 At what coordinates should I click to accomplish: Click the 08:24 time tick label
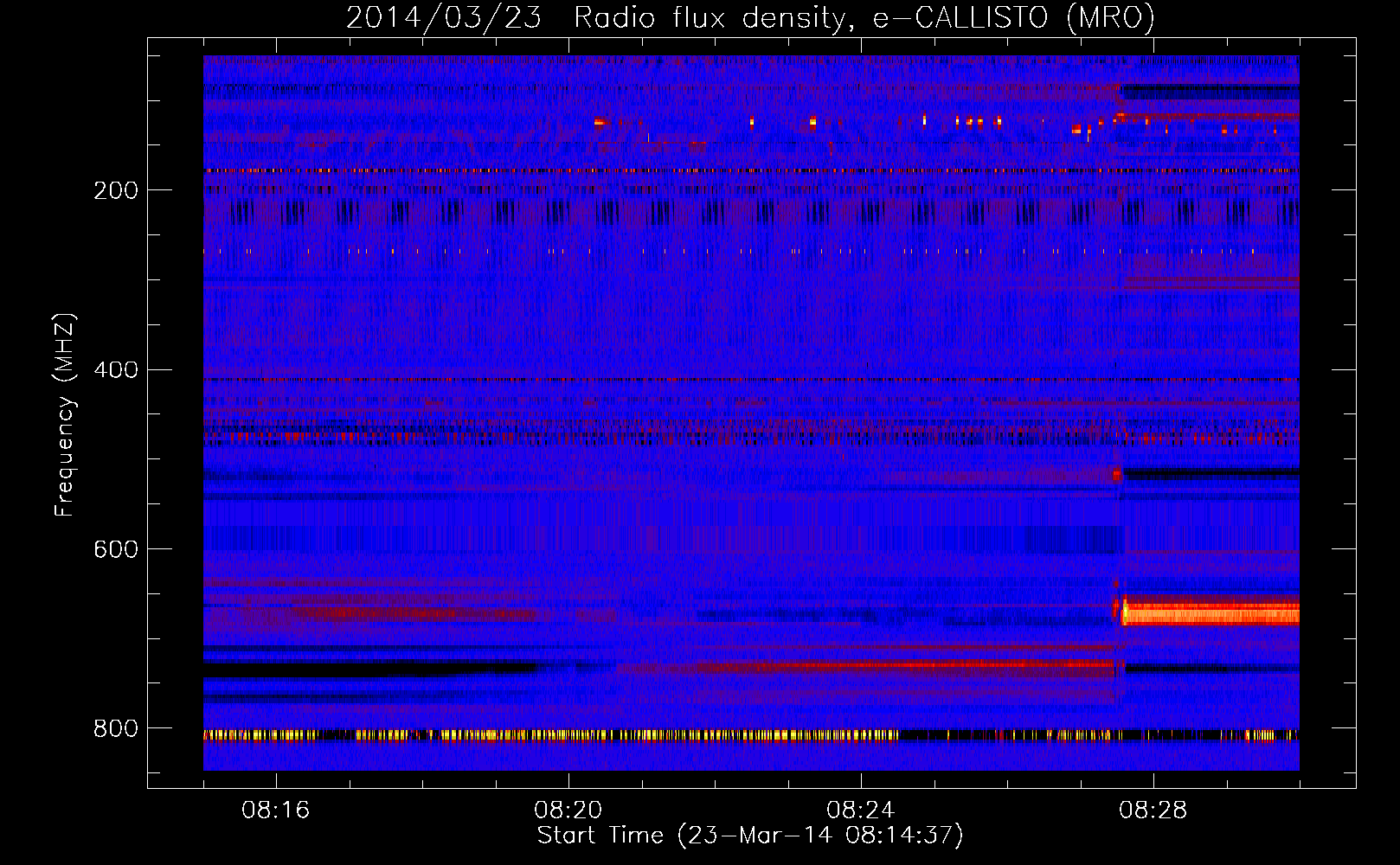pyautogui.click(x=861, y=811)
